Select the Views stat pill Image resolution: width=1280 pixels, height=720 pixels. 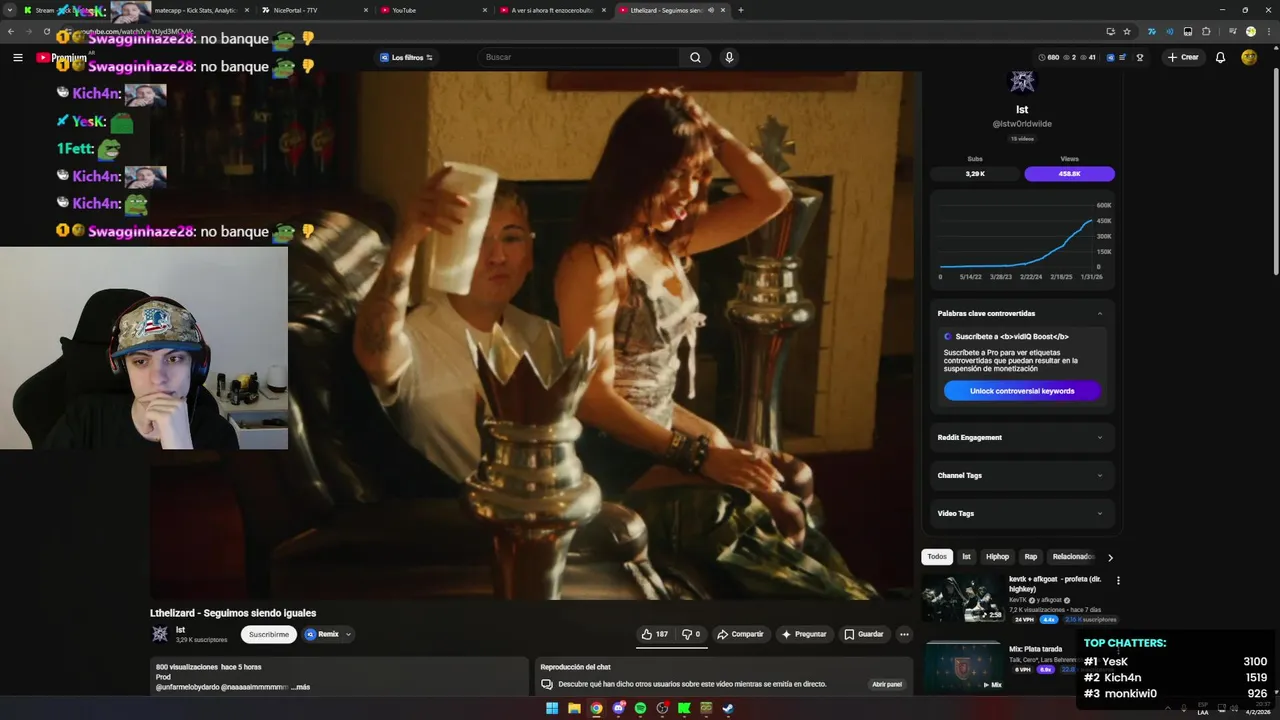click(1069, 174)
